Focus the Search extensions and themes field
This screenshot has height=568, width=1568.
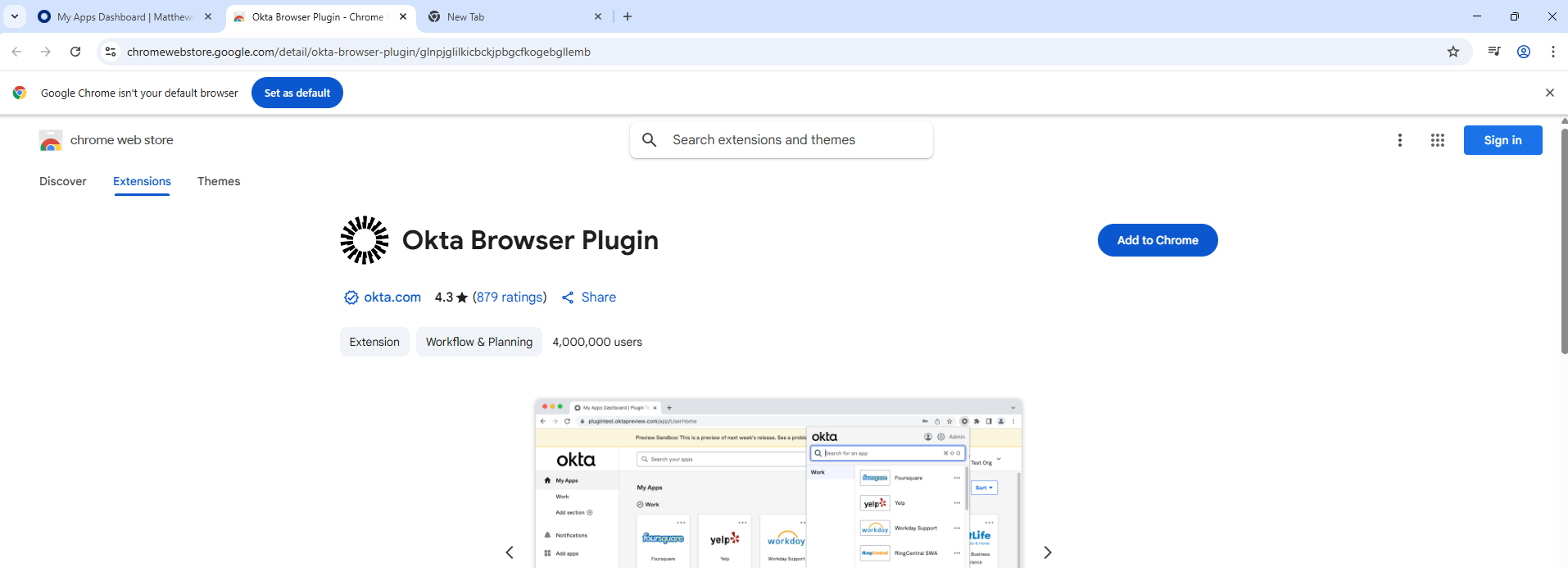pos(782,140)
